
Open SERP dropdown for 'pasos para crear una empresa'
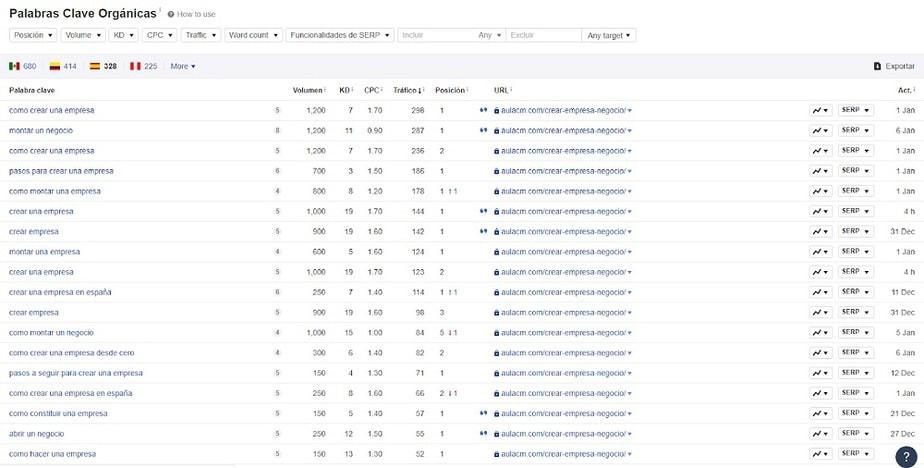[x=856, y=171]
